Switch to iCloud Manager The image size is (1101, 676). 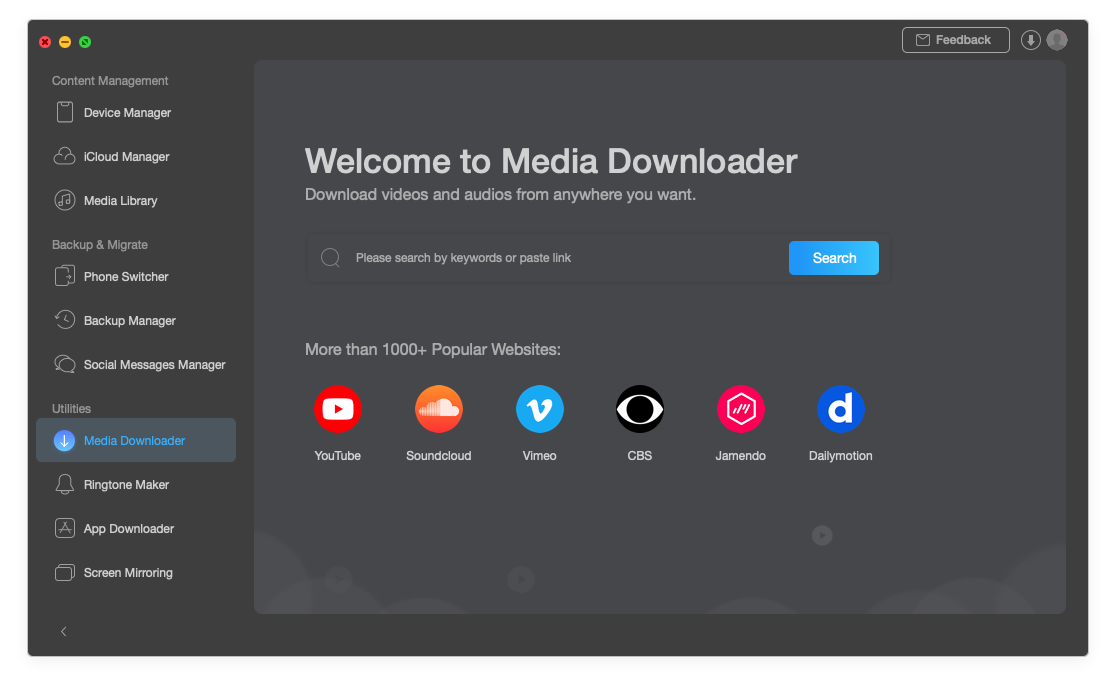126,157
